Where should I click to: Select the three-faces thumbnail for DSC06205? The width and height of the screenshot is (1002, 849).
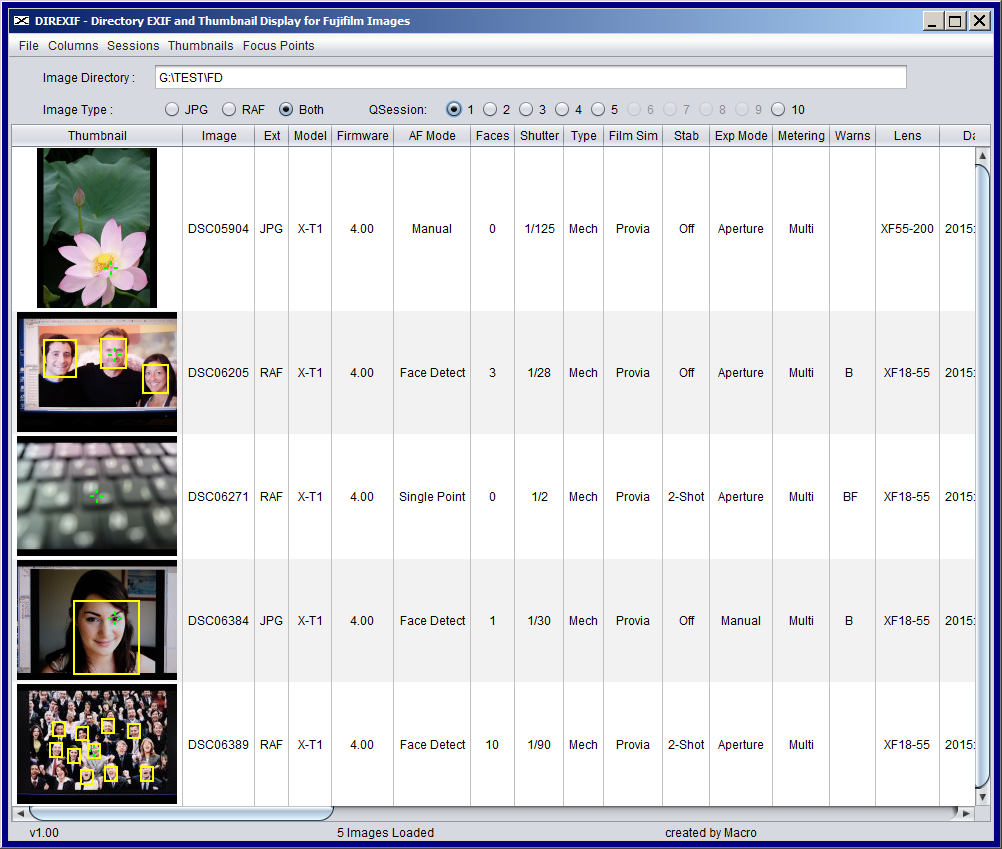click(97, 372)
